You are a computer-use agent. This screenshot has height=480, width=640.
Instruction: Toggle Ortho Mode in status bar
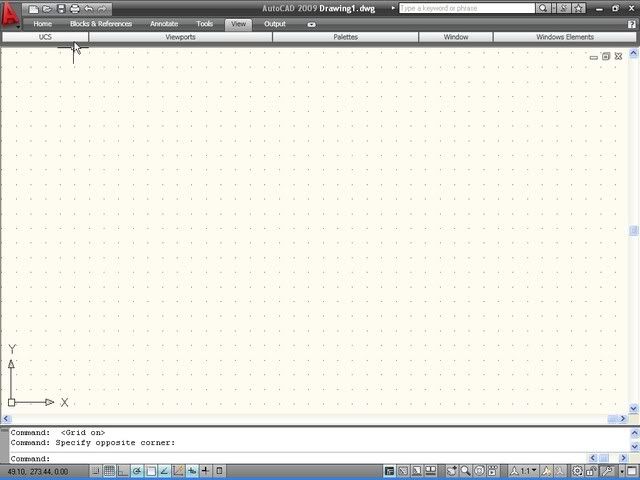click(x=122, y=471)
